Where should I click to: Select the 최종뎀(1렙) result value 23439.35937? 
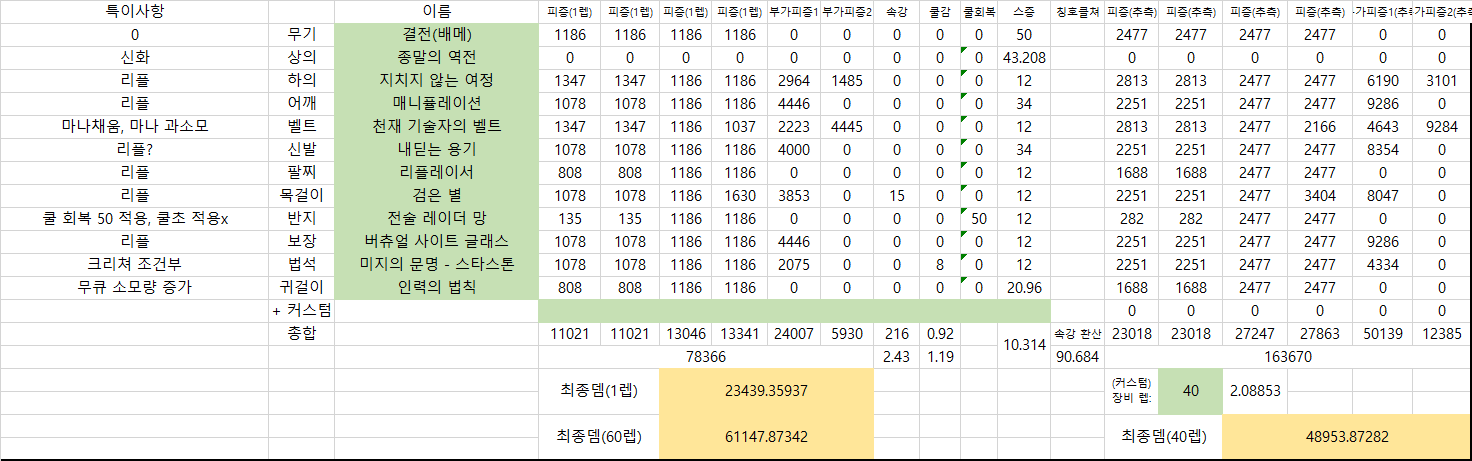pyautogui.click(x=765, y=391)
